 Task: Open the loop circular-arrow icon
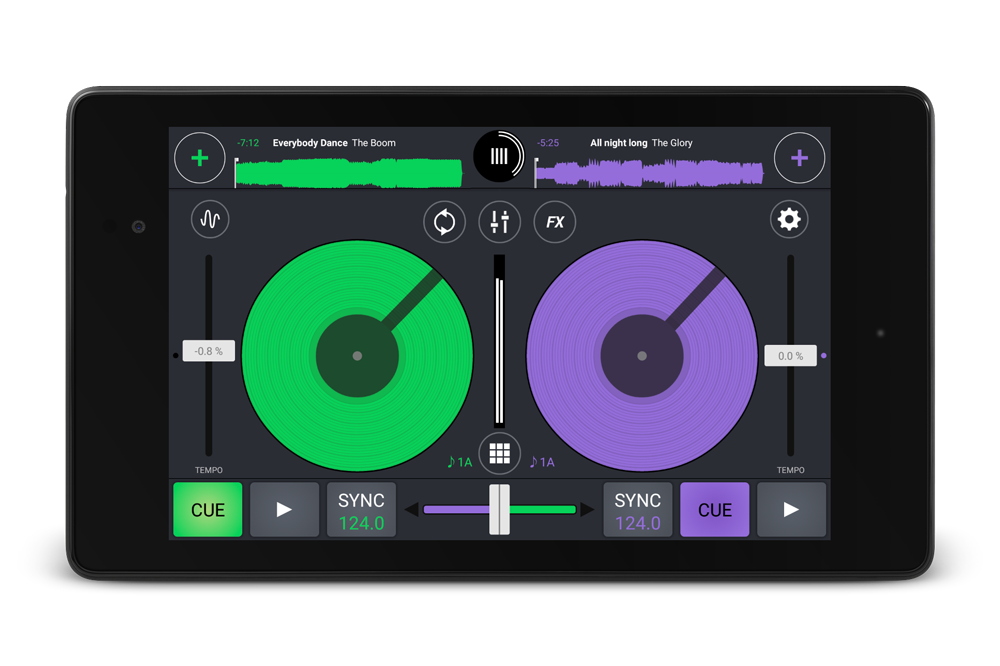tap(444, 222)
